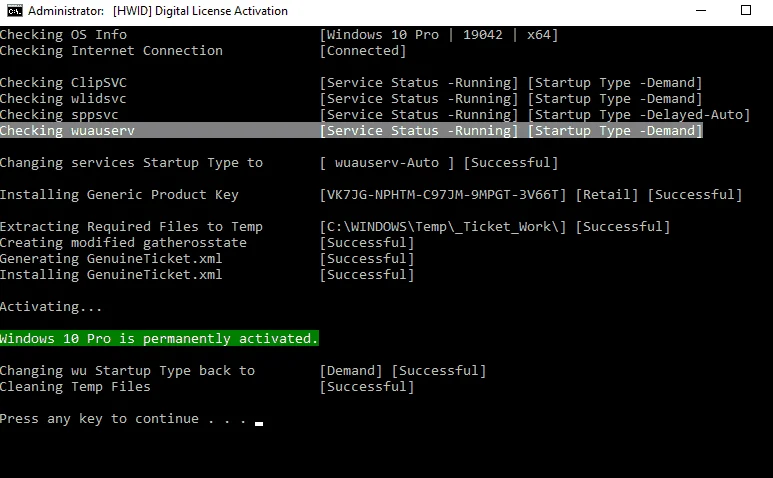This screenshot has width=773, height=478.
Task: Click 'Creating modified gatherosstate' line
Action: point(123,242)
